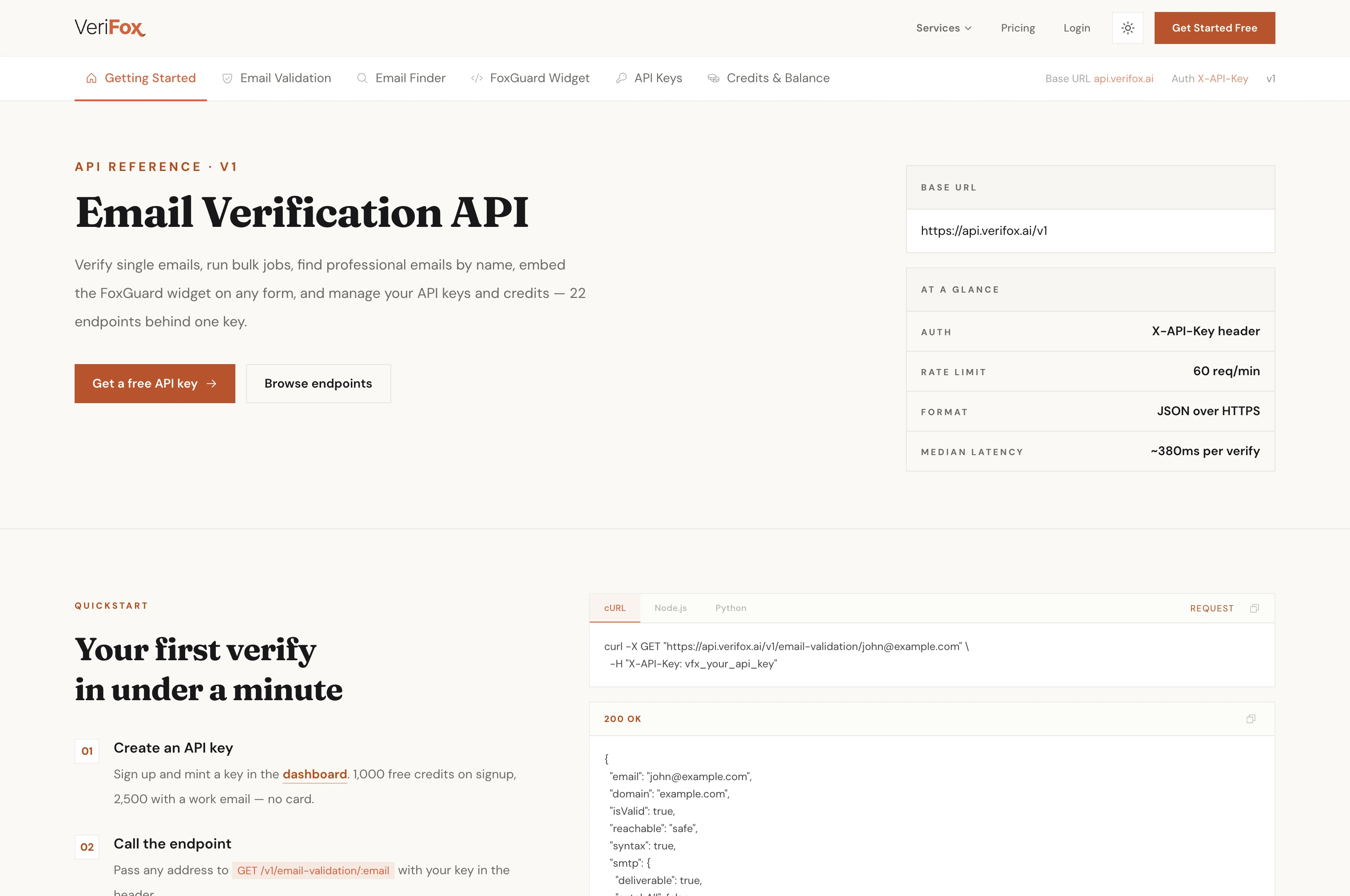Click the code brackets icon beside FoxGuard Widget
1350x896 pixels.
click(476, 78)
